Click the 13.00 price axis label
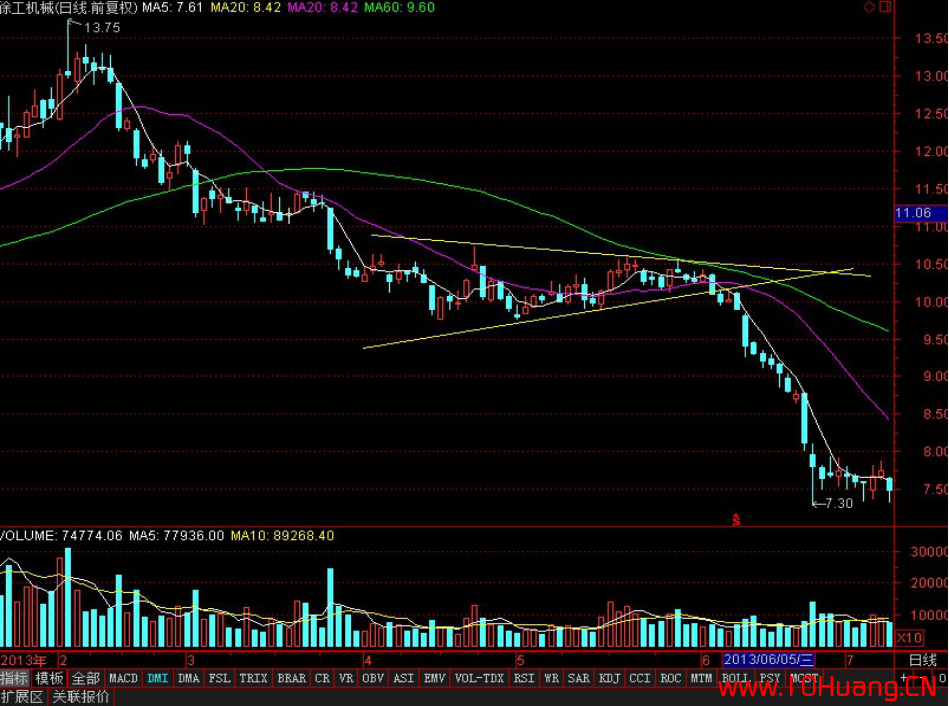949x706 pixels. tap(931, 76)
